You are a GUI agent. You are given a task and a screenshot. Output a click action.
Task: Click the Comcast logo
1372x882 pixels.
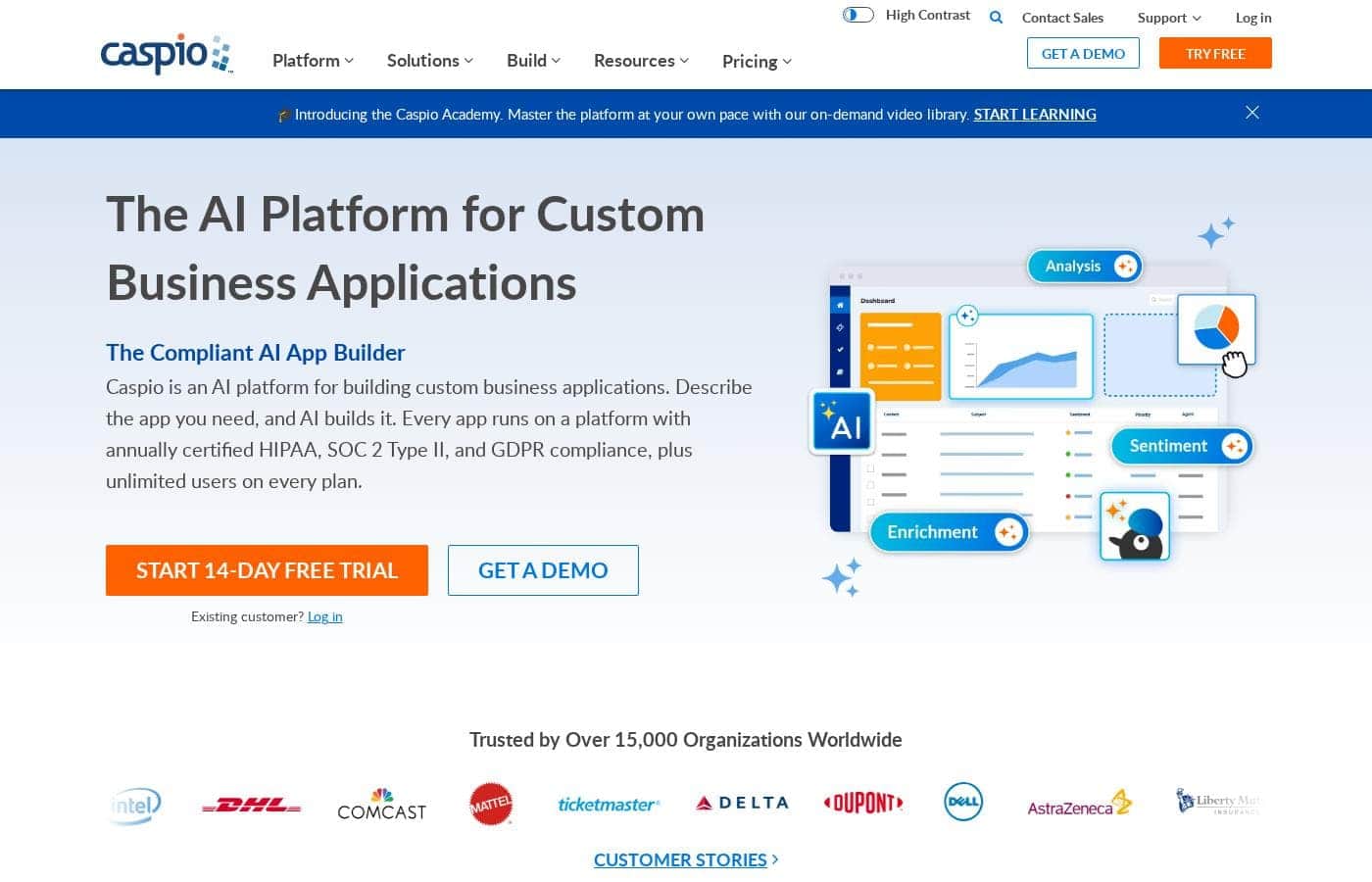tap(381, 805)
